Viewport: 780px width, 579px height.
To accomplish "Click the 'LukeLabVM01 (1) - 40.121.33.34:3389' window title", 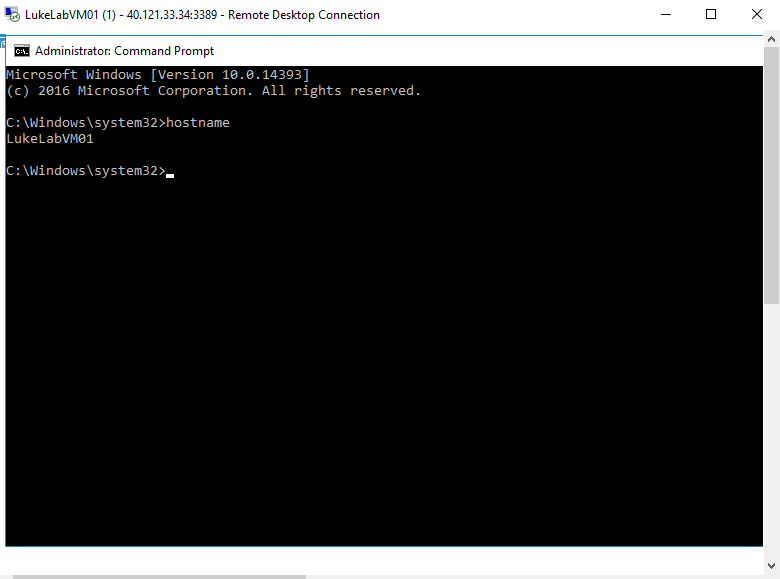I will point(202,15).
